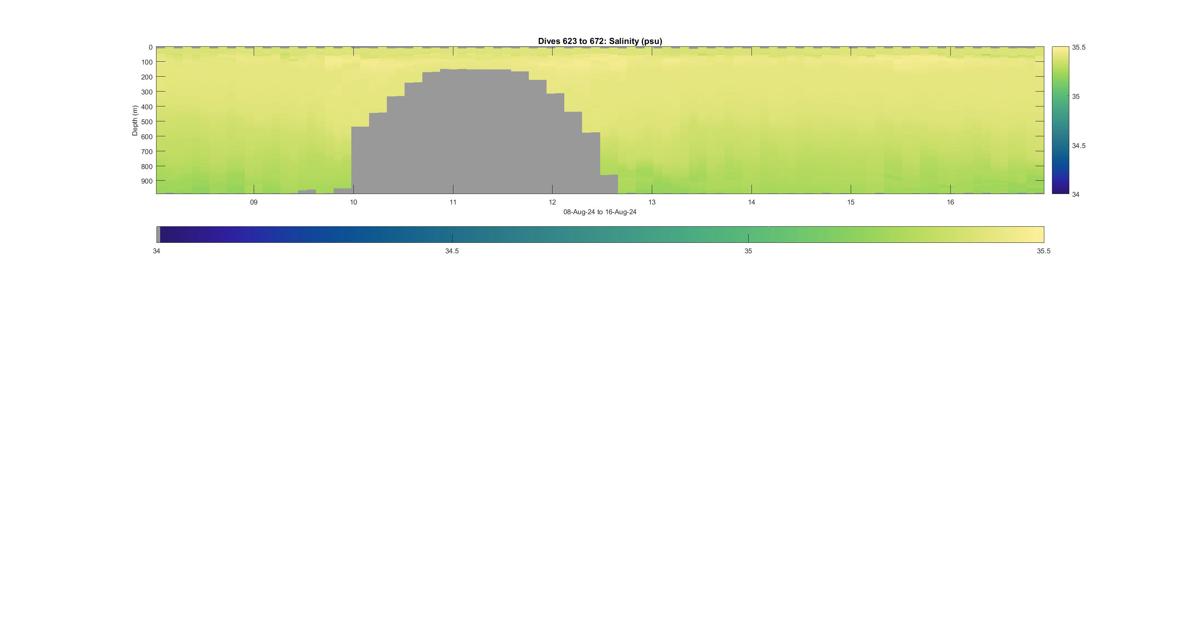This screenshot has height=622, width=1200.
Task: Select the "100" depth tick label
Action: point(146,62)
